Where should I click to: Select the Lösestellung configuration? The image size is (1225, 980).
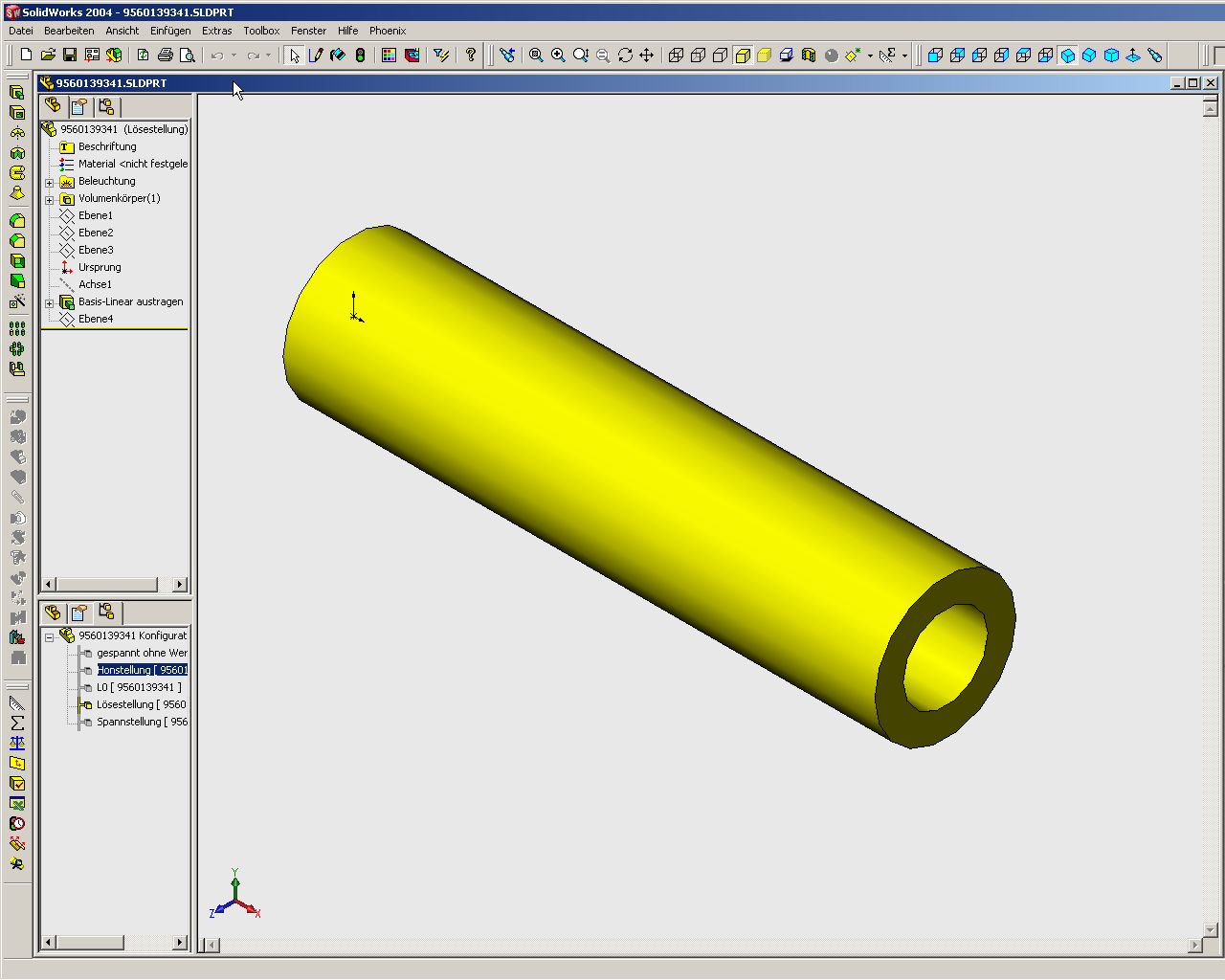coord(142,705)
